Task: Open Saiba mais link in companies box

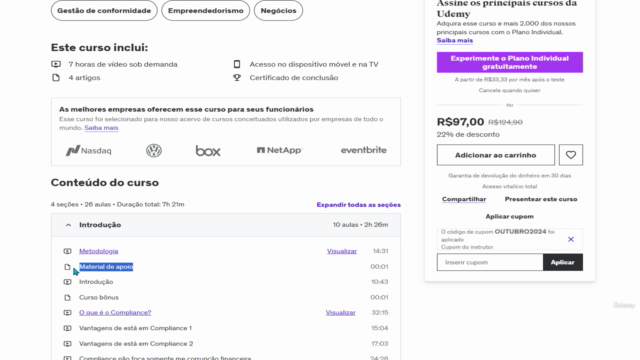Action: tap(101, 128)
